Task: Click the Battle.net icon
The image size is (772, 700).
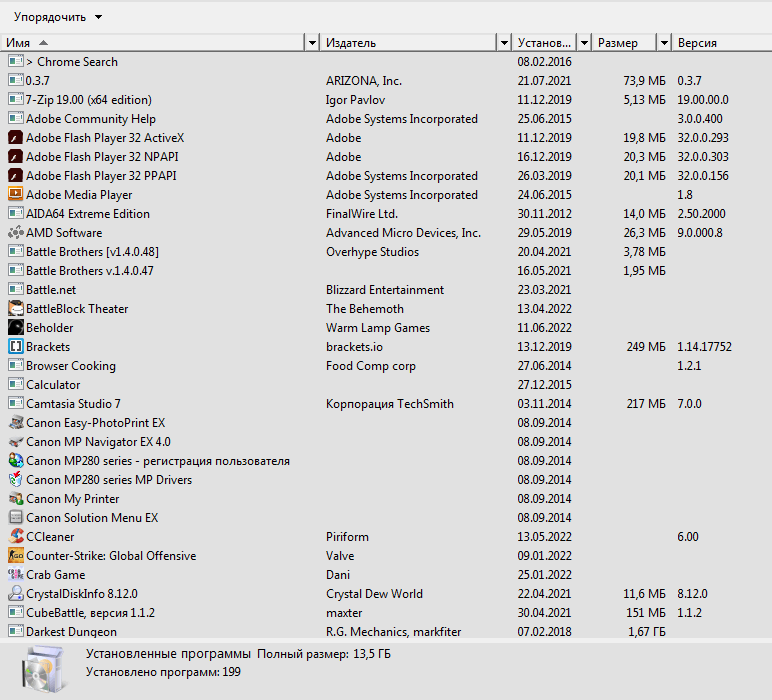Action: (x=16, y=289)
